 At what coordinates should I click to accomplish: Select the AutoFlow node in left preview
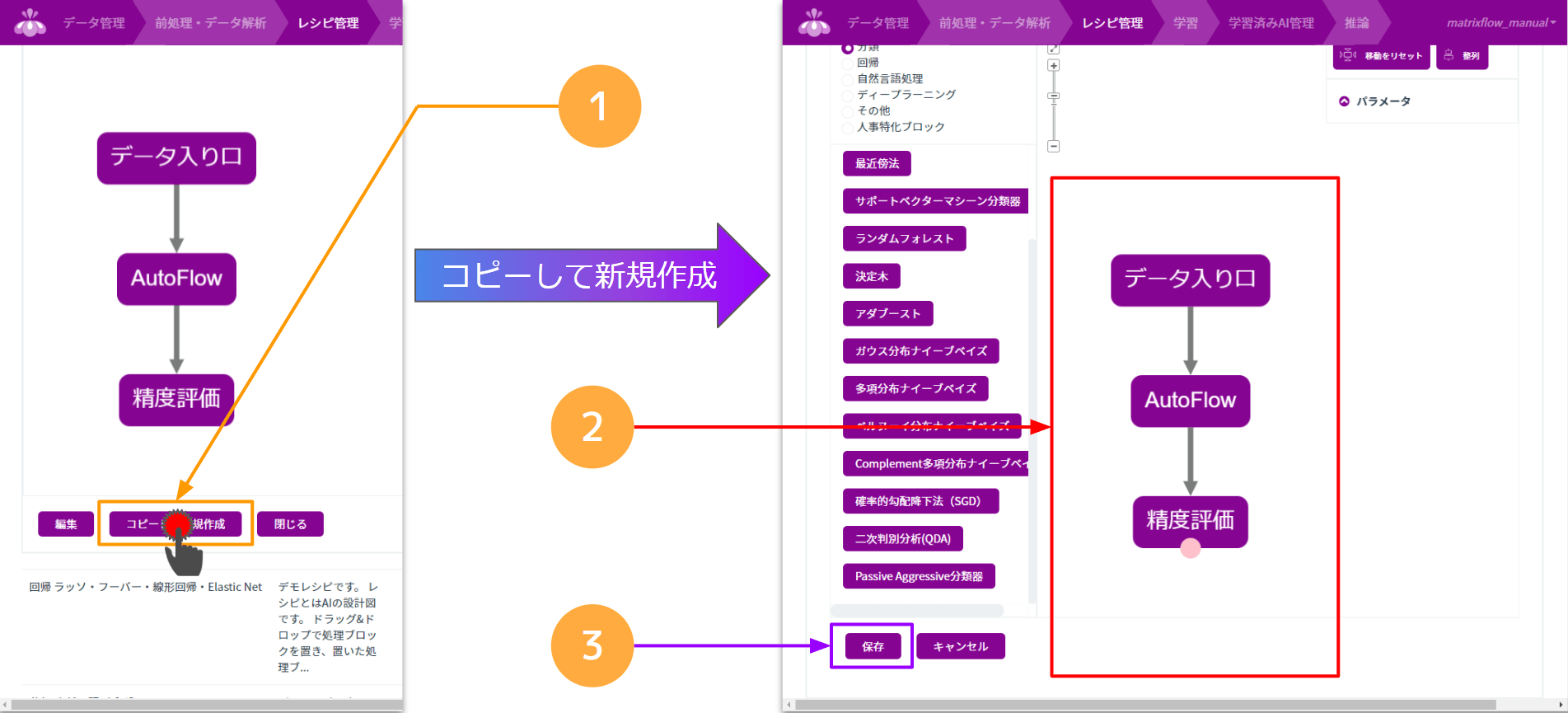coord(176,279)
